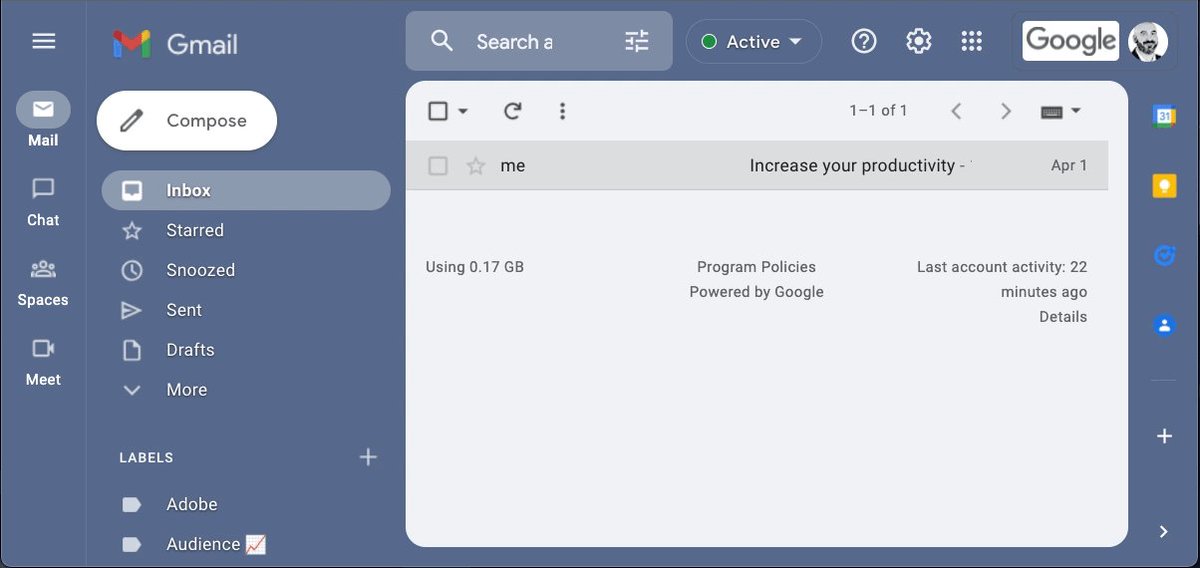The height and width of the screenshot is (568, 1200).
Task: Click the LABELS section heading
Action: (146, 457)
